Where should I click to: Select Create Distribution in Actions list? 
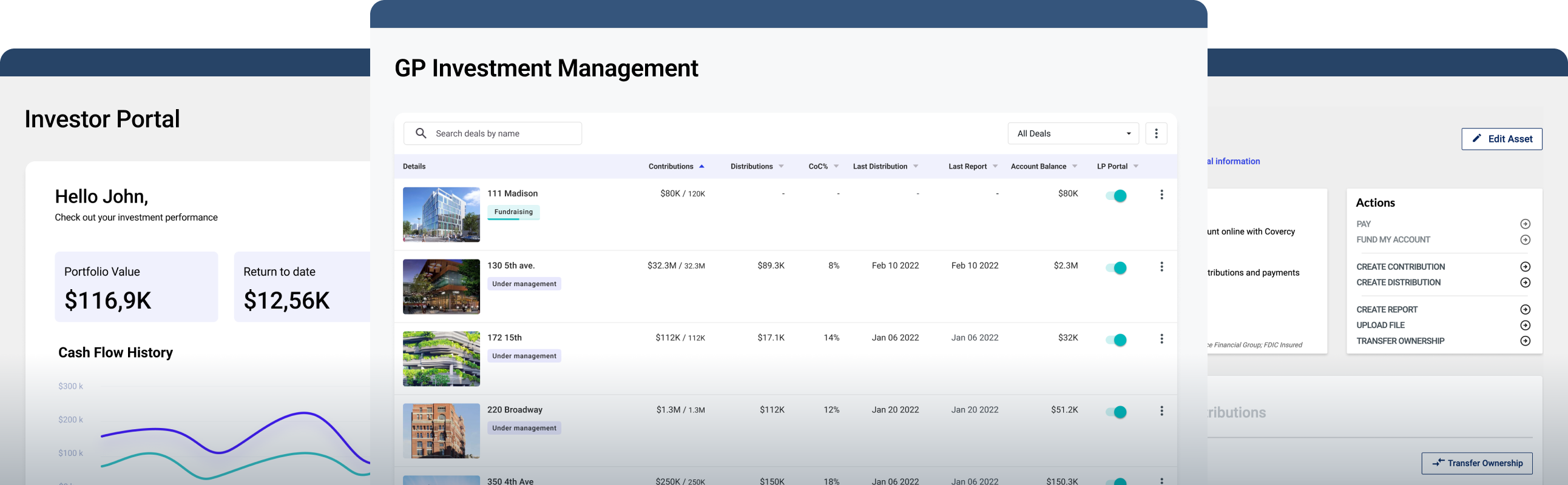coord(1398,283)
